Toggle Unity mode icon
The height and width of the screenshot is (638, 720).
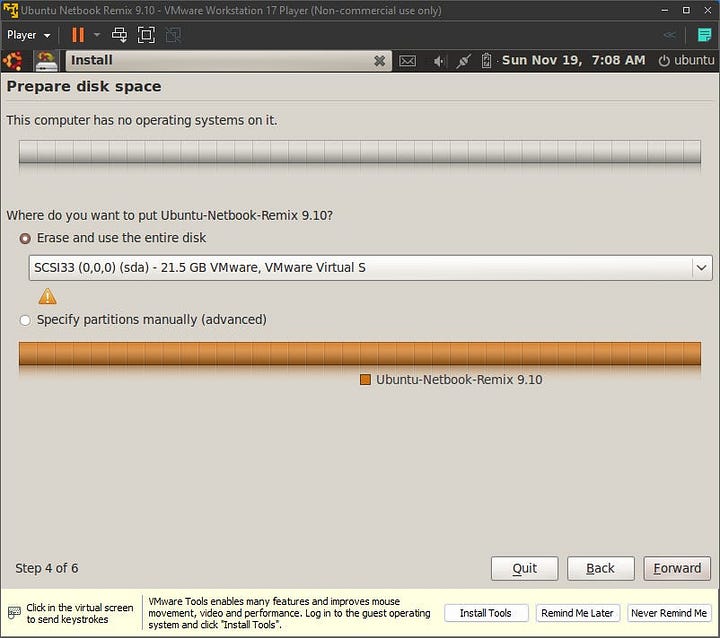(173, 35)
